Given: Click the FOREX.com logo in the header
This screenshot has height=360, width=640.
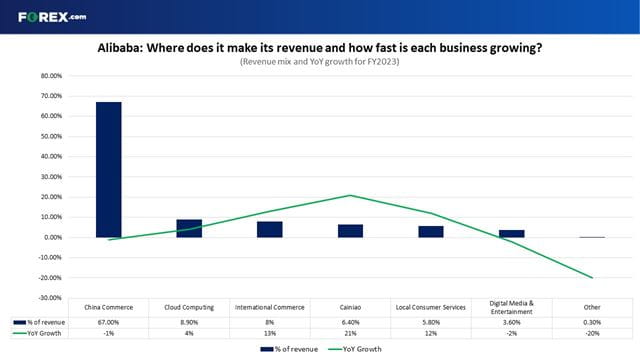Looking at the screenshot, I should [52, 17].
